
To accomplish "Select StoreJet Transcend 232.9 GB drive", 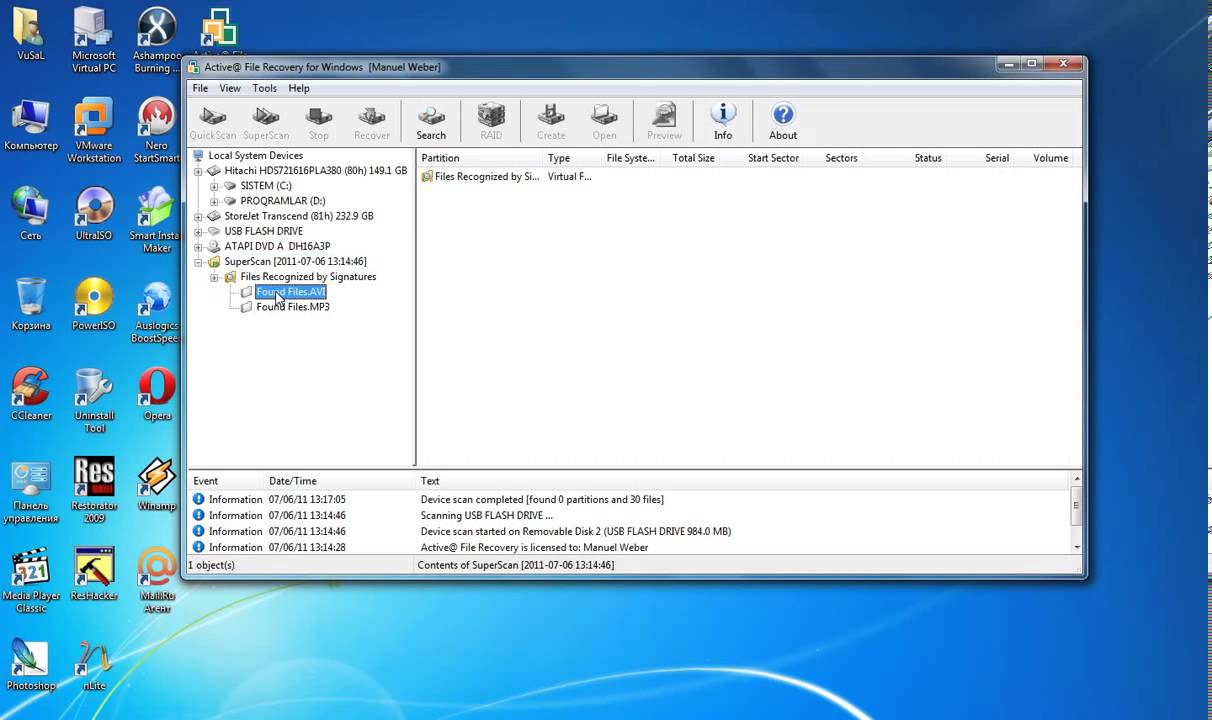I will 299,216.
